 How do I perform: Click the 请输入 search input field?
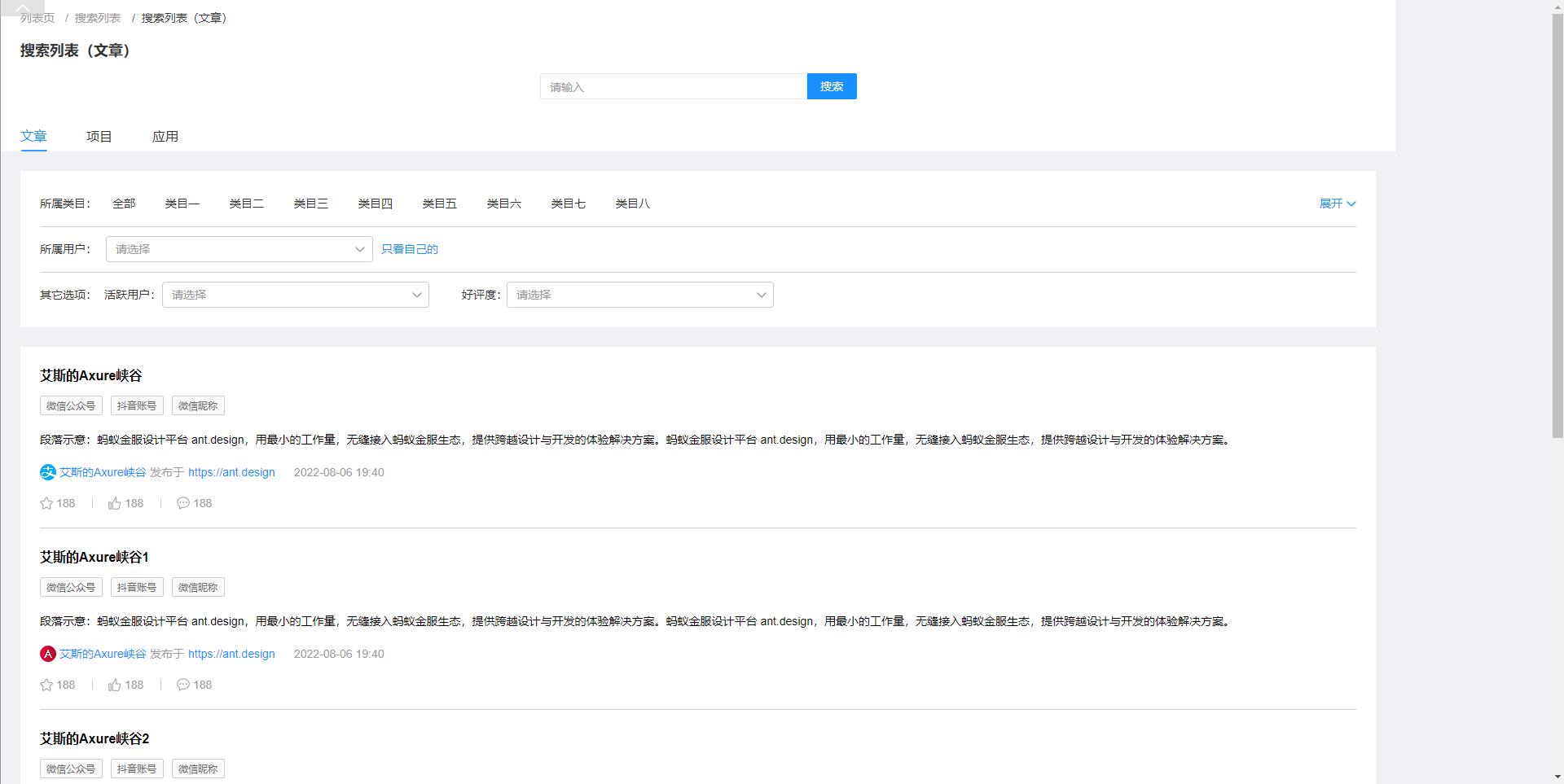point(674,86)
